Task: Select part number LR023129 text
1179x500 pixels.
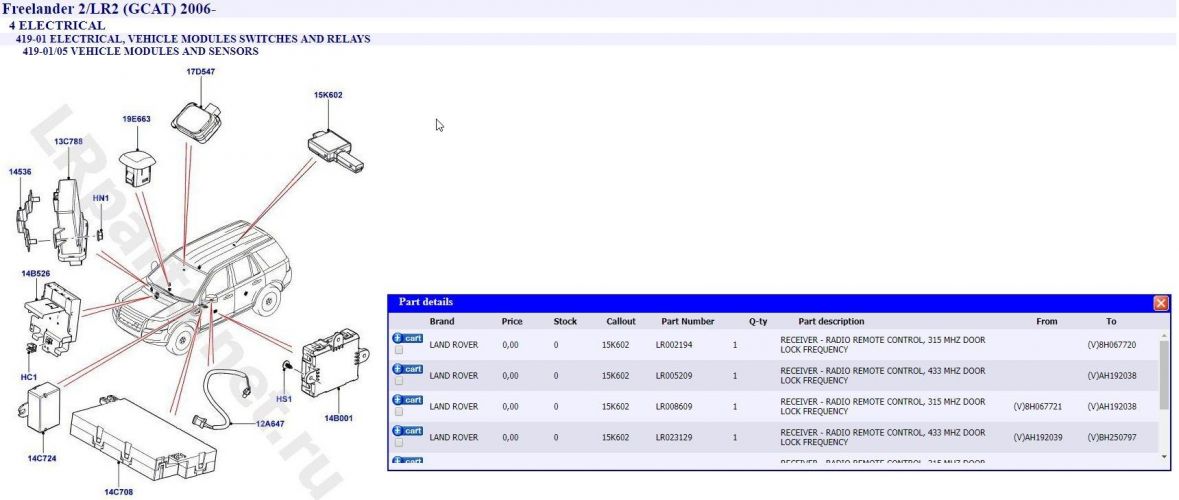Action: pos(674,438)
